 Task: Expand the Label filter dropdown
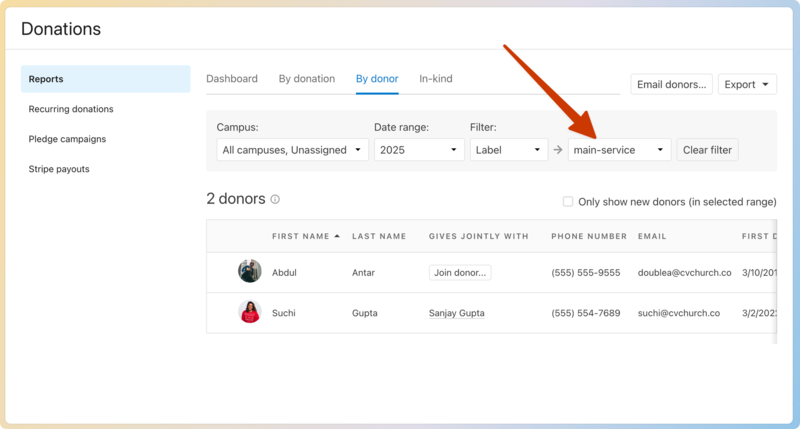[x=508, y=150]
